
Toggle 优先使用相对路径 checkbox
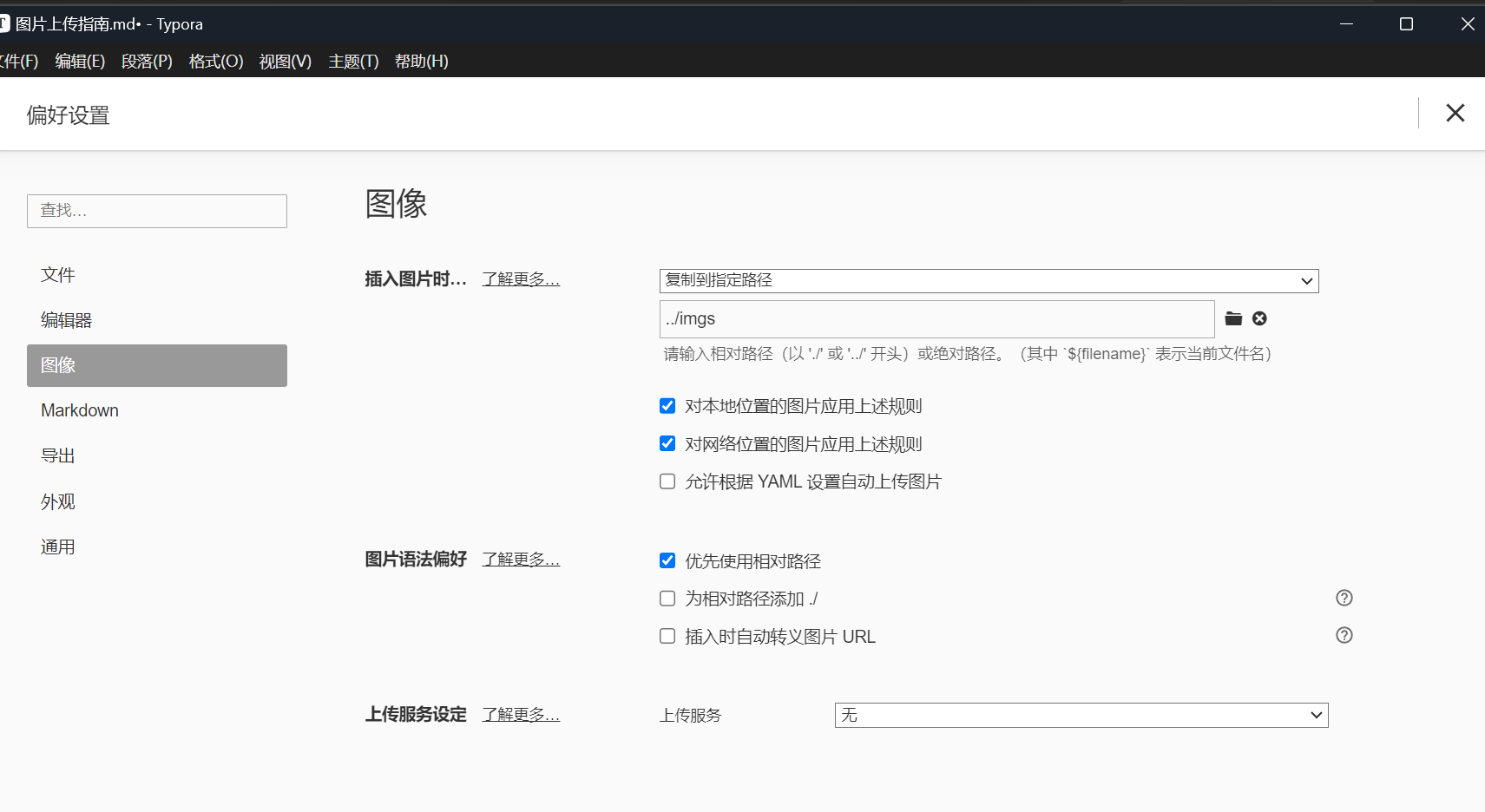click(x=667, y=560)
